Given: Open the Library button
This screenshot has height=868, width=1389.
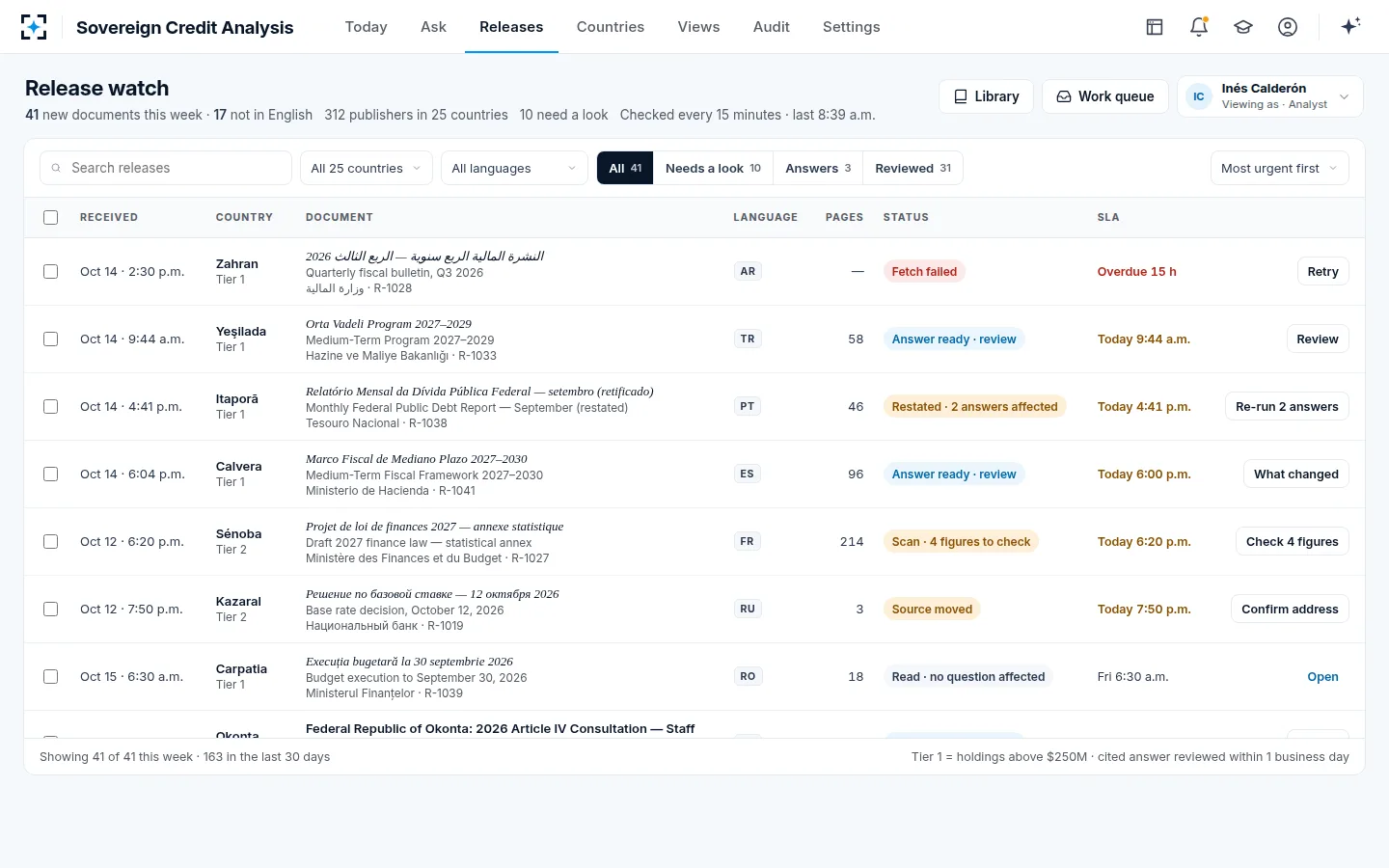Looking at the screenshot, I should (x=986, y=96).
